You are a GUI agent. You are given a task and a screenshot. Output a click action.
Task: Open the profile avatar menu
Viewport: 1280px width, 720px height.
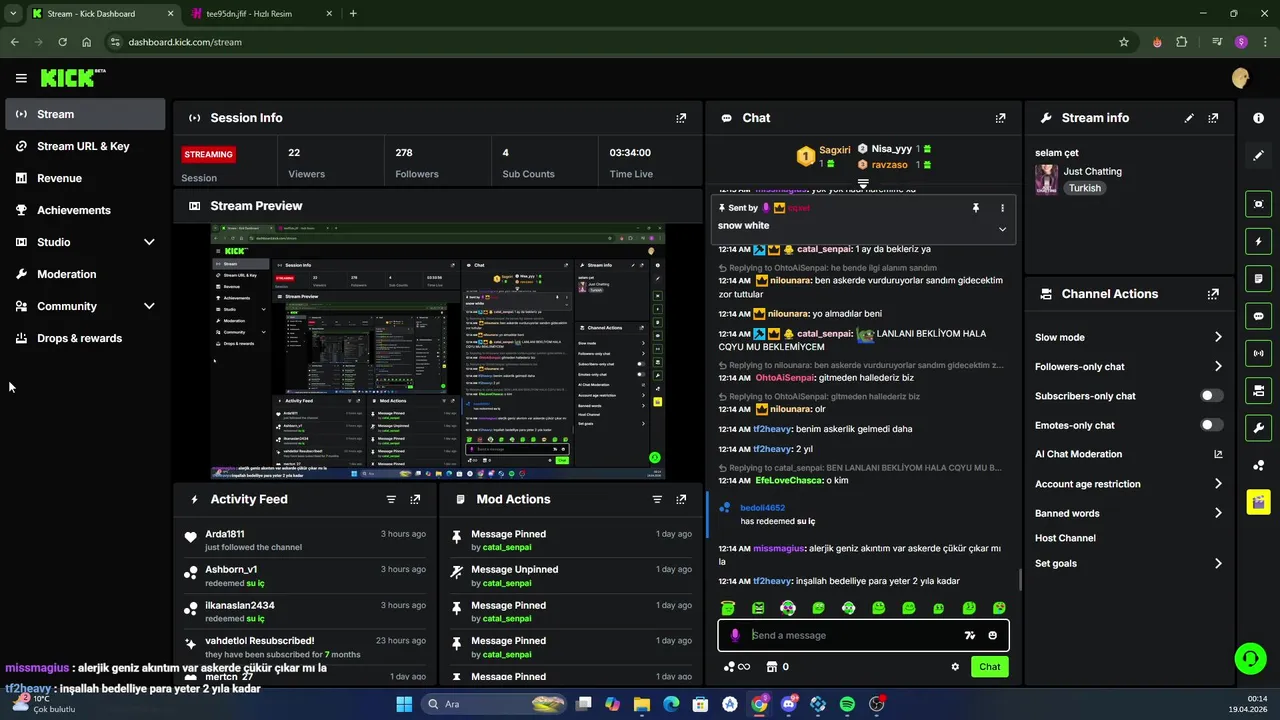[1240, 78]
